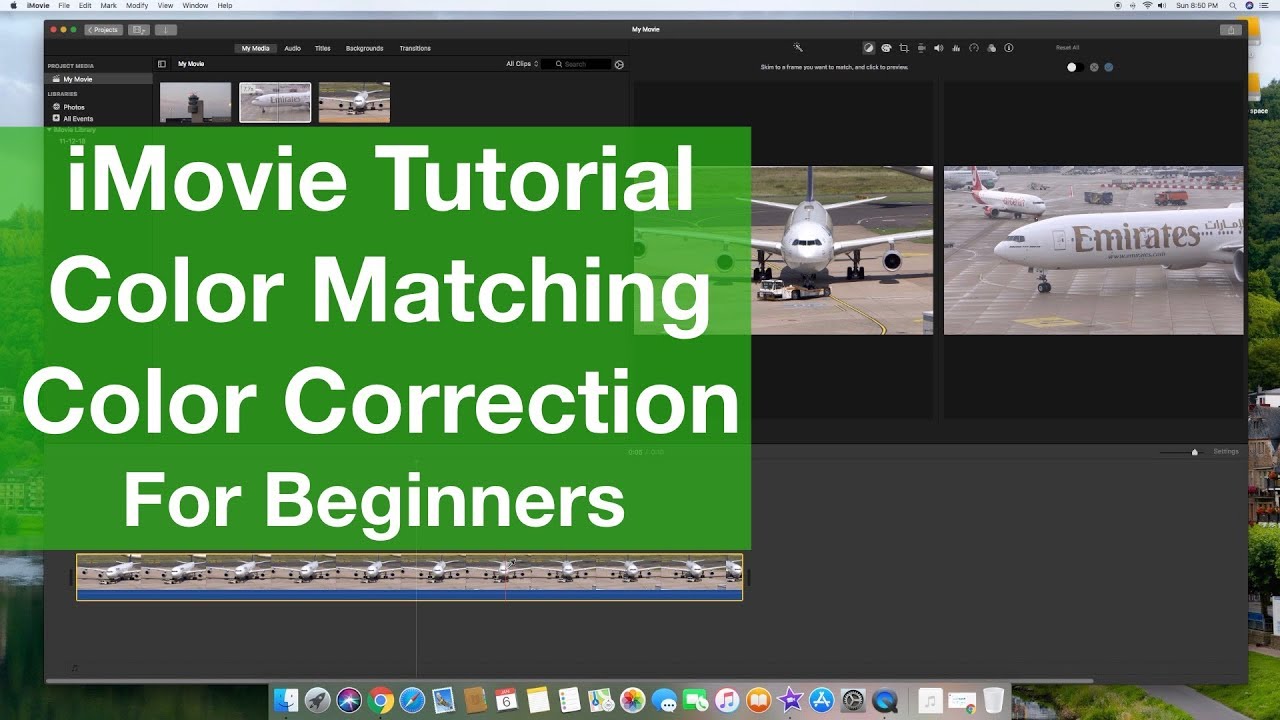Screen dimensions: 1280x720
Task: Select the front-facing airplane clip thumbnail
Action: [354, 102]
